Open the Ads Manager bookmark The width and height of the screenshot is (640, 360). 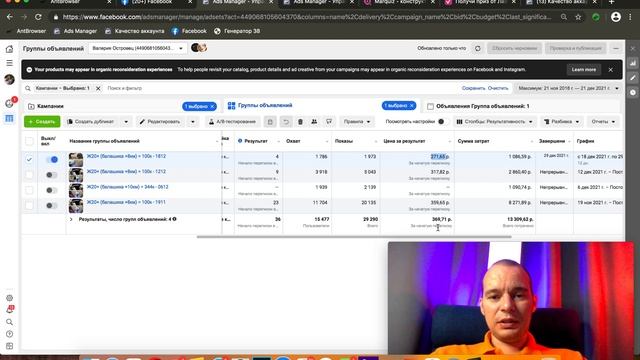(76, 31)
